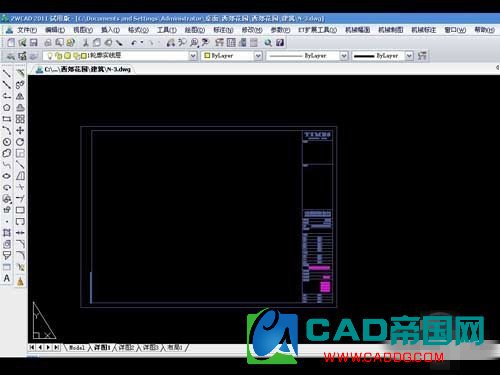
Task: Click the Save icon in the top toolbar
Action: [x=33, y=43]
